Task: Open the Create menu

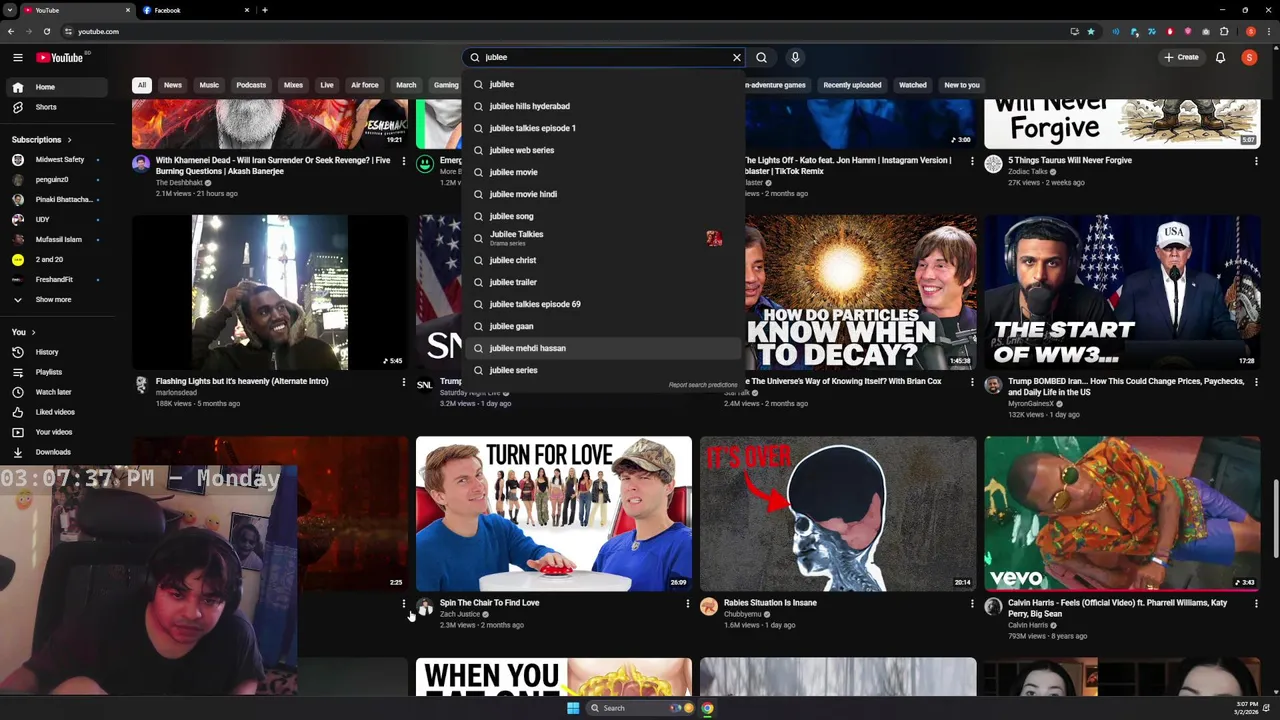Action: point(1181,58)
